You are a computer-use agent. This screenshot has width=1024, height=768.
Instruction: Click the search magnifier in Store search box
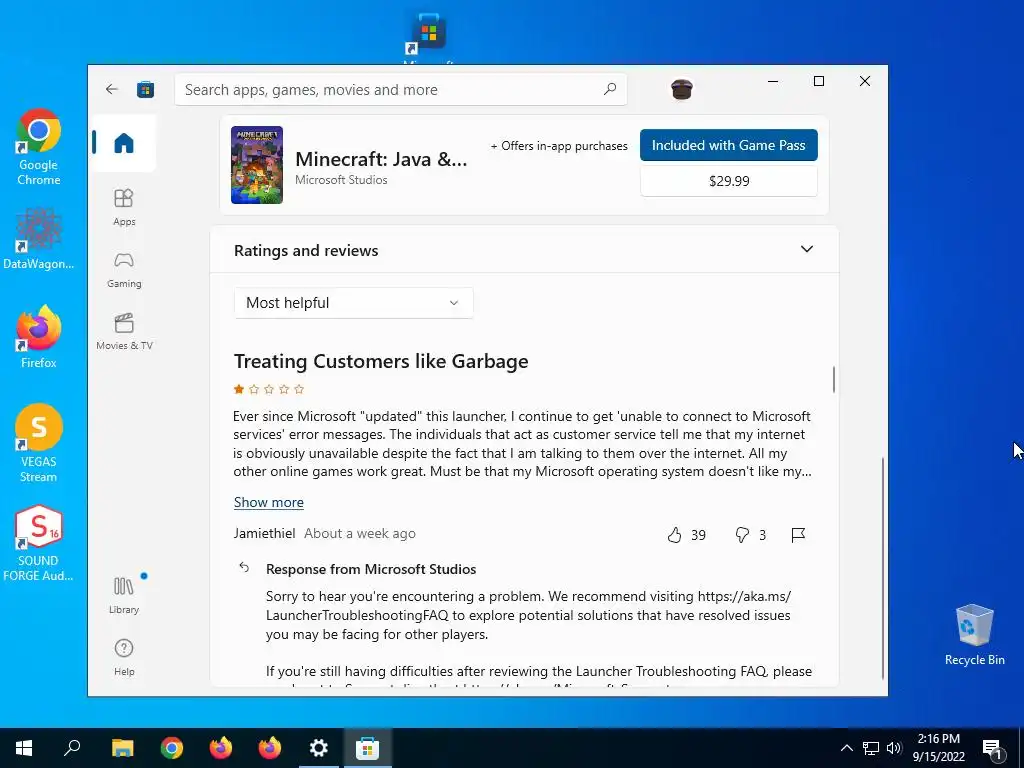610,89
